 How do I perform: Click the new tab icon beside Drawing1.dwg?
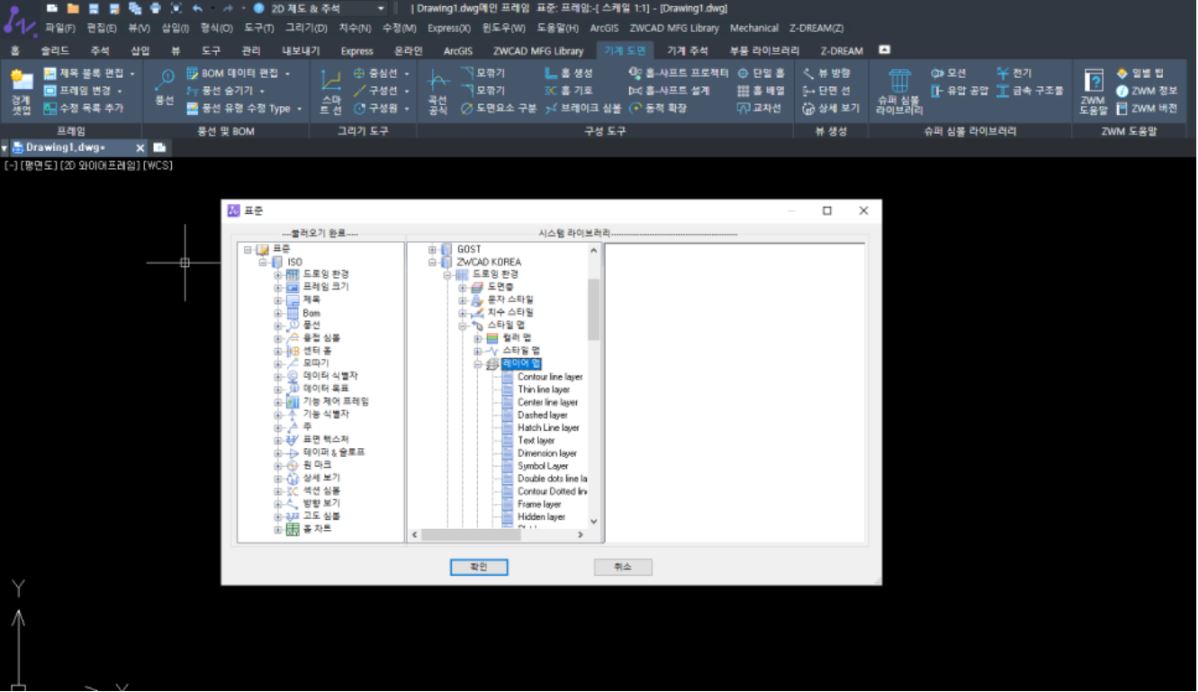pyautogui.click(x=159, y=147)
